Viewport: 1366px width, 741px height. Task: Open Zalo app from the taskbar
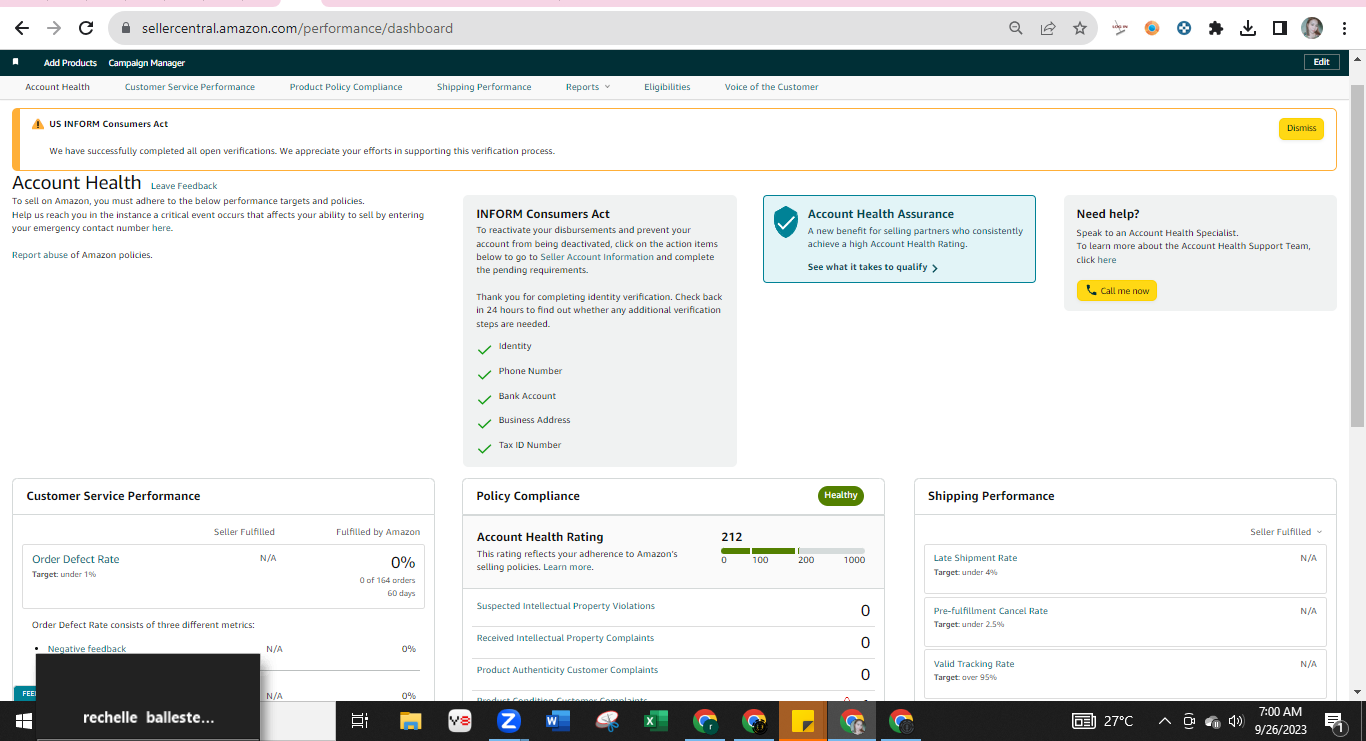point(509,720)
